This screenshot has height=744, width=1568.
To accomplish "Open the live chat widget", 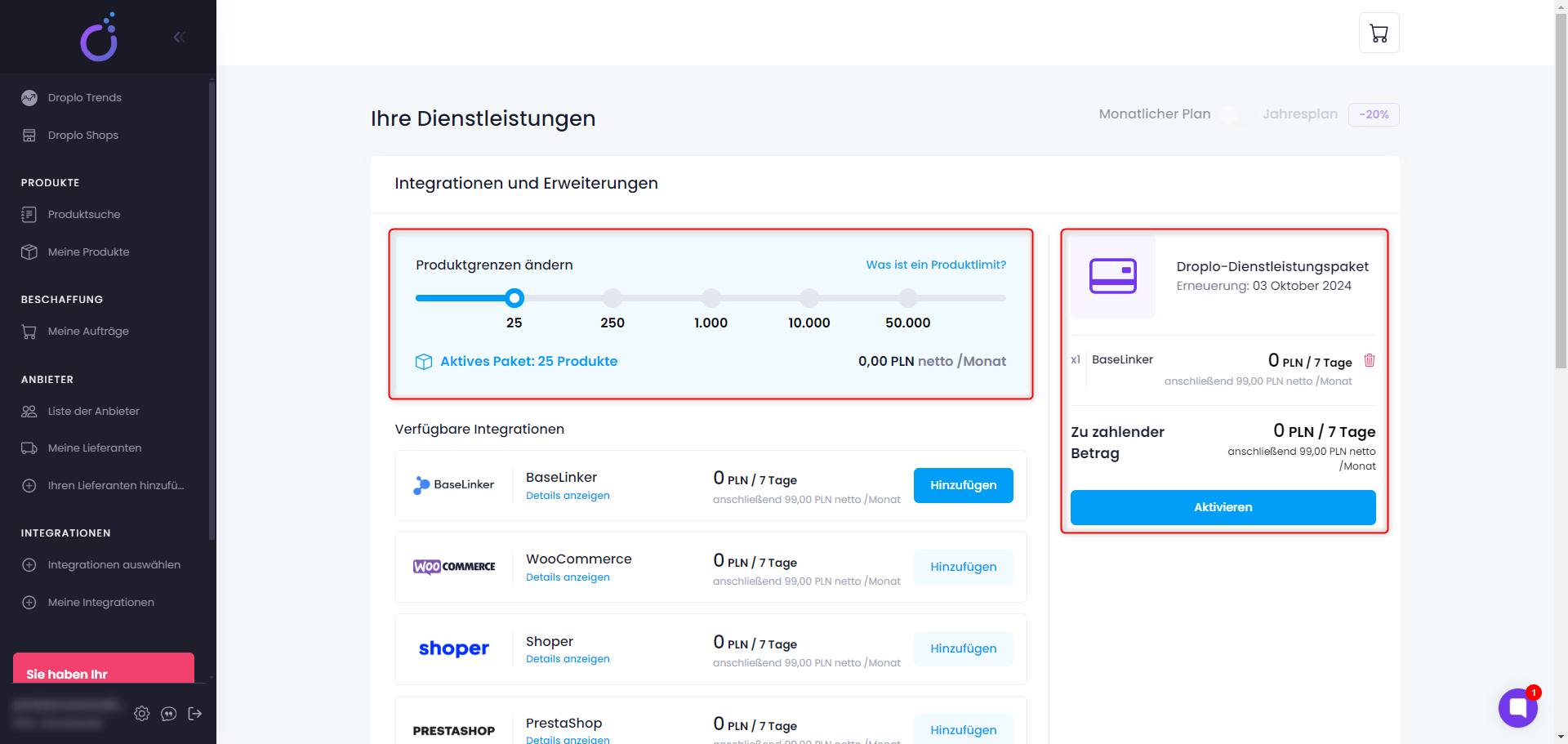I will point(1517,707).
